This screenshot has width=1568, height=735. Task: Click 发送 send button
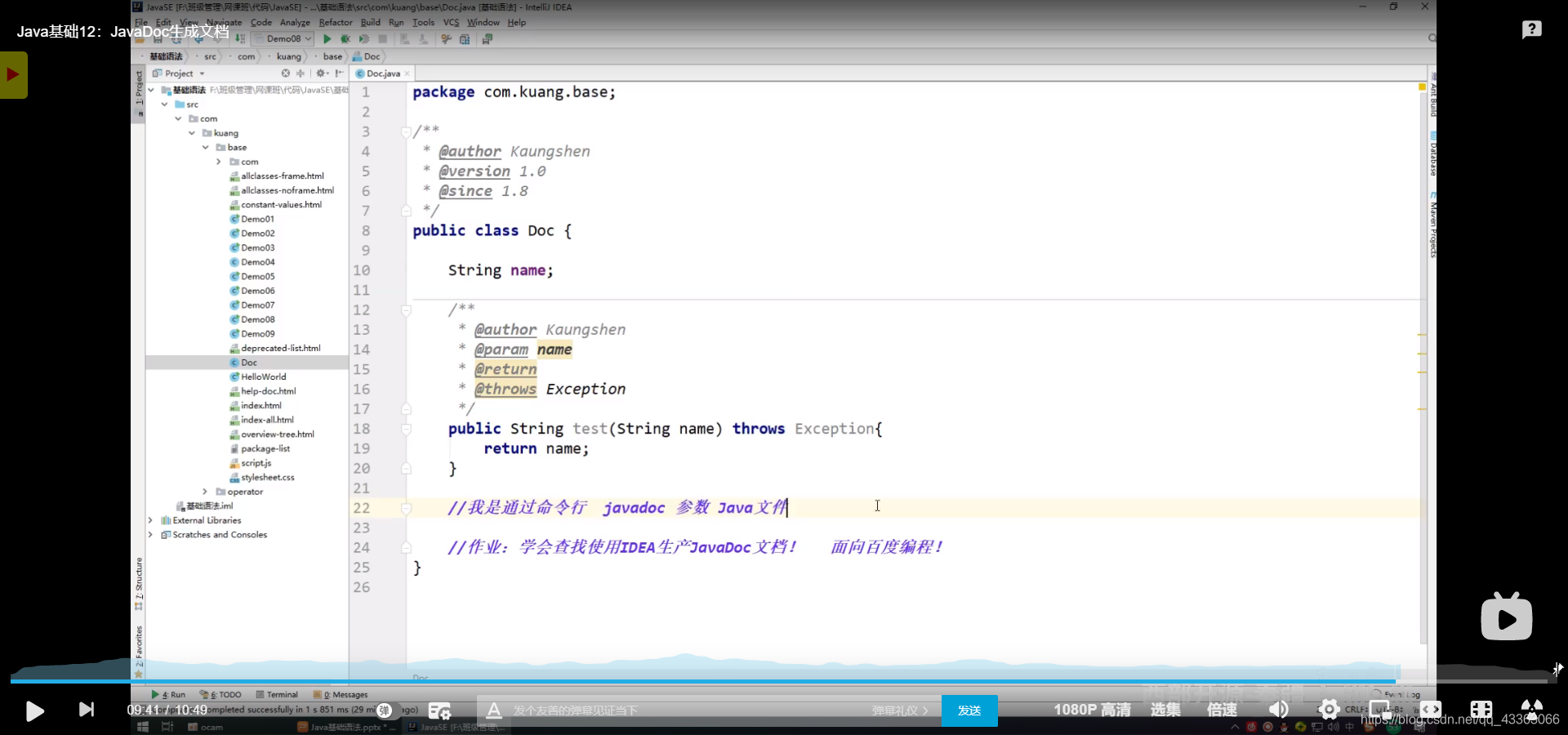click(969, 710)
